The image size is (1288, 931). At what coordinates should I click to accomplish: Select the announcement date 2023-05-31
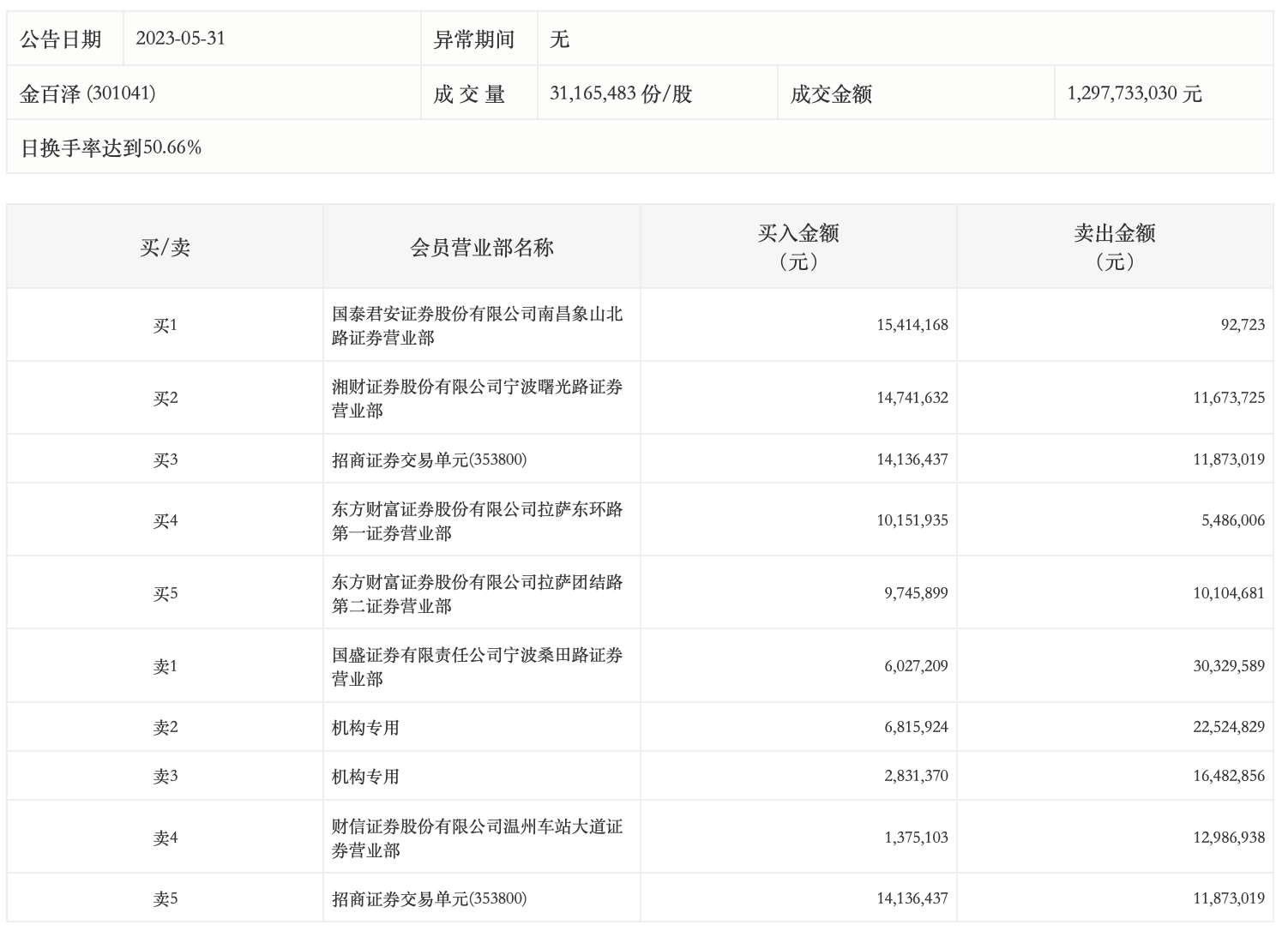180,39
